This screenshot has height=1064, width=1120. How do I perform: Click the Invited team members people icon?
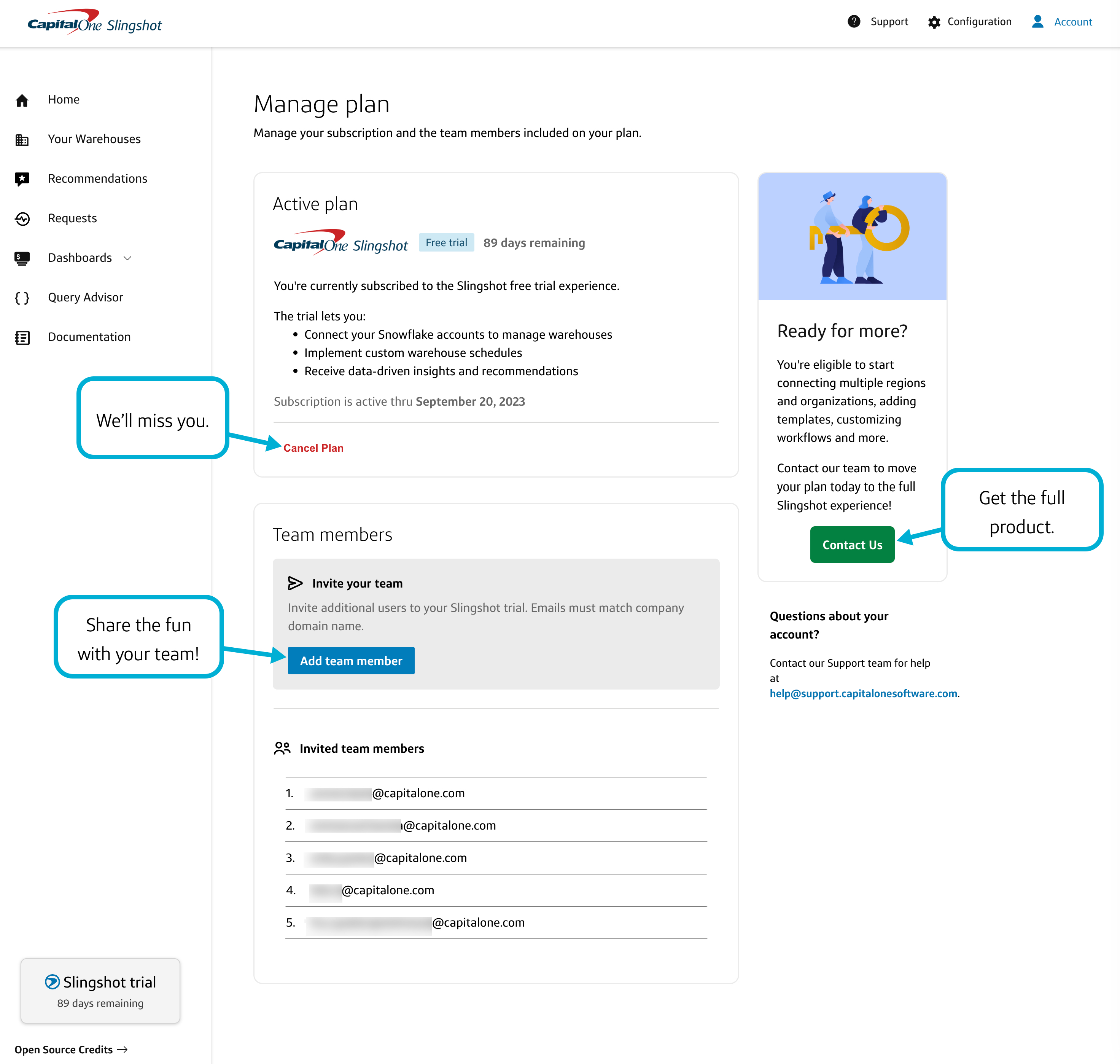(x=282, y=748)
